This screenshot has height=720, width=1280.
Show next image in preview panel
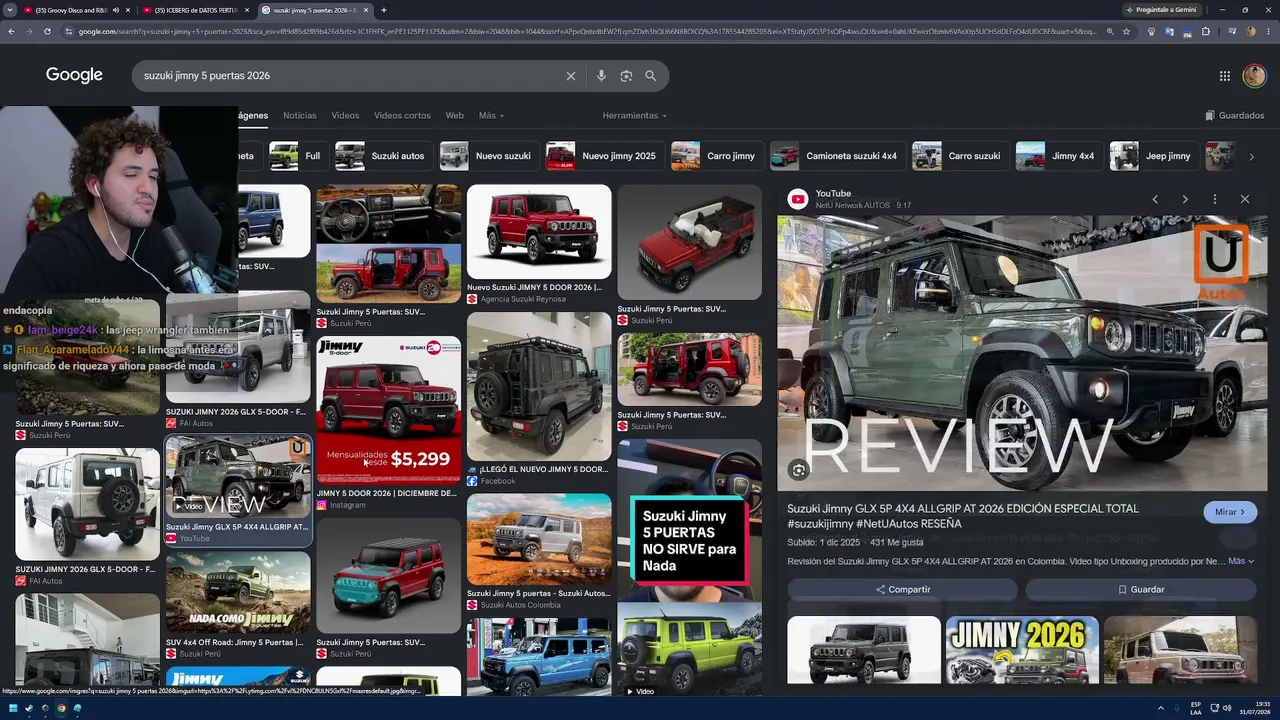pyautogui.click(x=1185, y=199)
